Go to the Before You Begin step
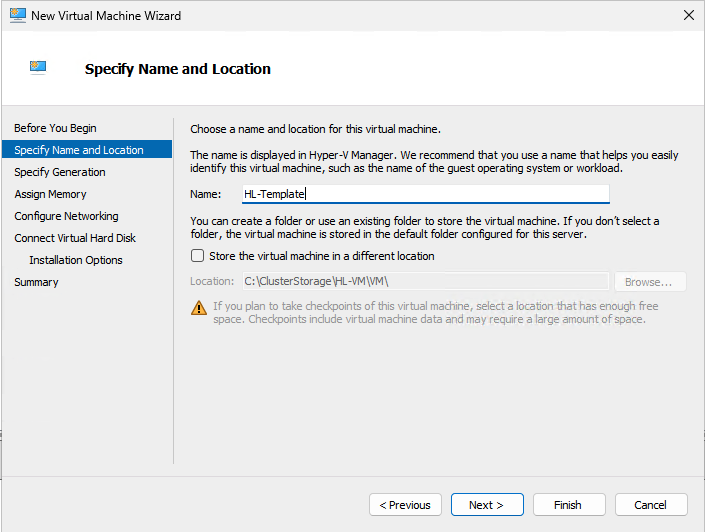This screenshot has height=532, width=705. pyautogui.click(x=55, y=128)
